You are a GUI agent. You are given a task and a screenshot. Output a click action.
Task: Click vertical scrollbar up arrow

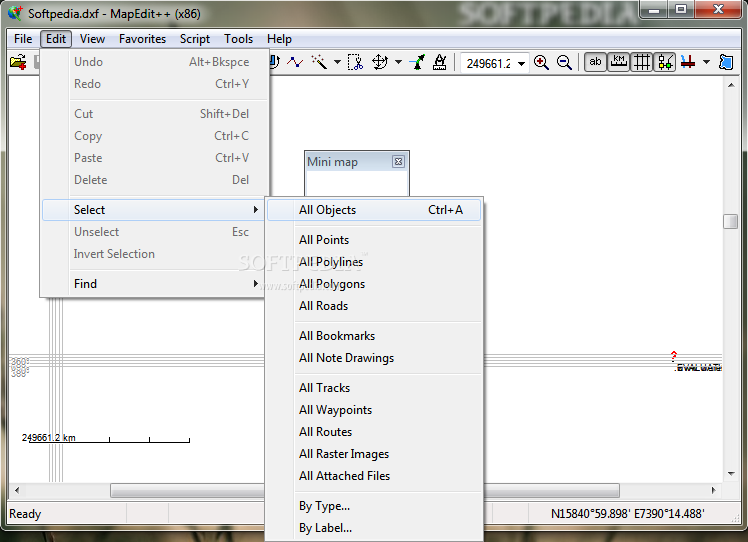(731, 85)
